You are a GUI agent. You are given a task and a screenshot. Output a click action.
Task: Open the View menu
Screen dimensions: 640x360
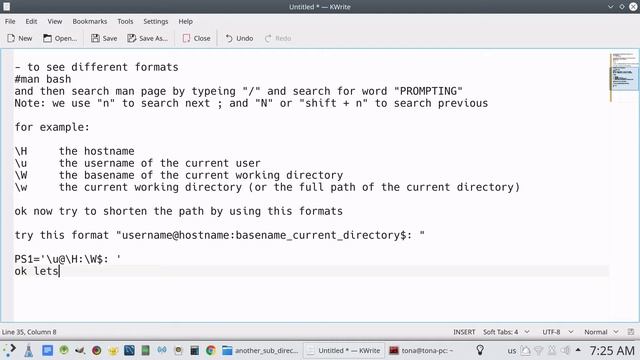pyautogui.click(x=55, y=21)
